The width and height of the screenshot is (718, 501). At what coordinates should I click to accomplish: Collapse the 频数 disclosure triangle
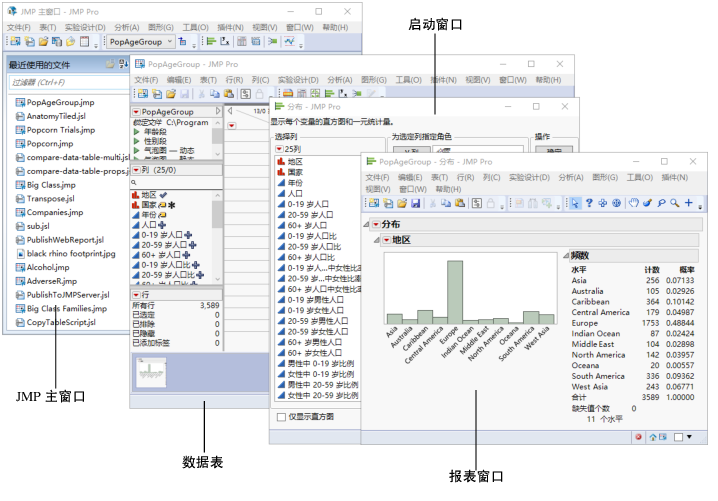[566, 256]
